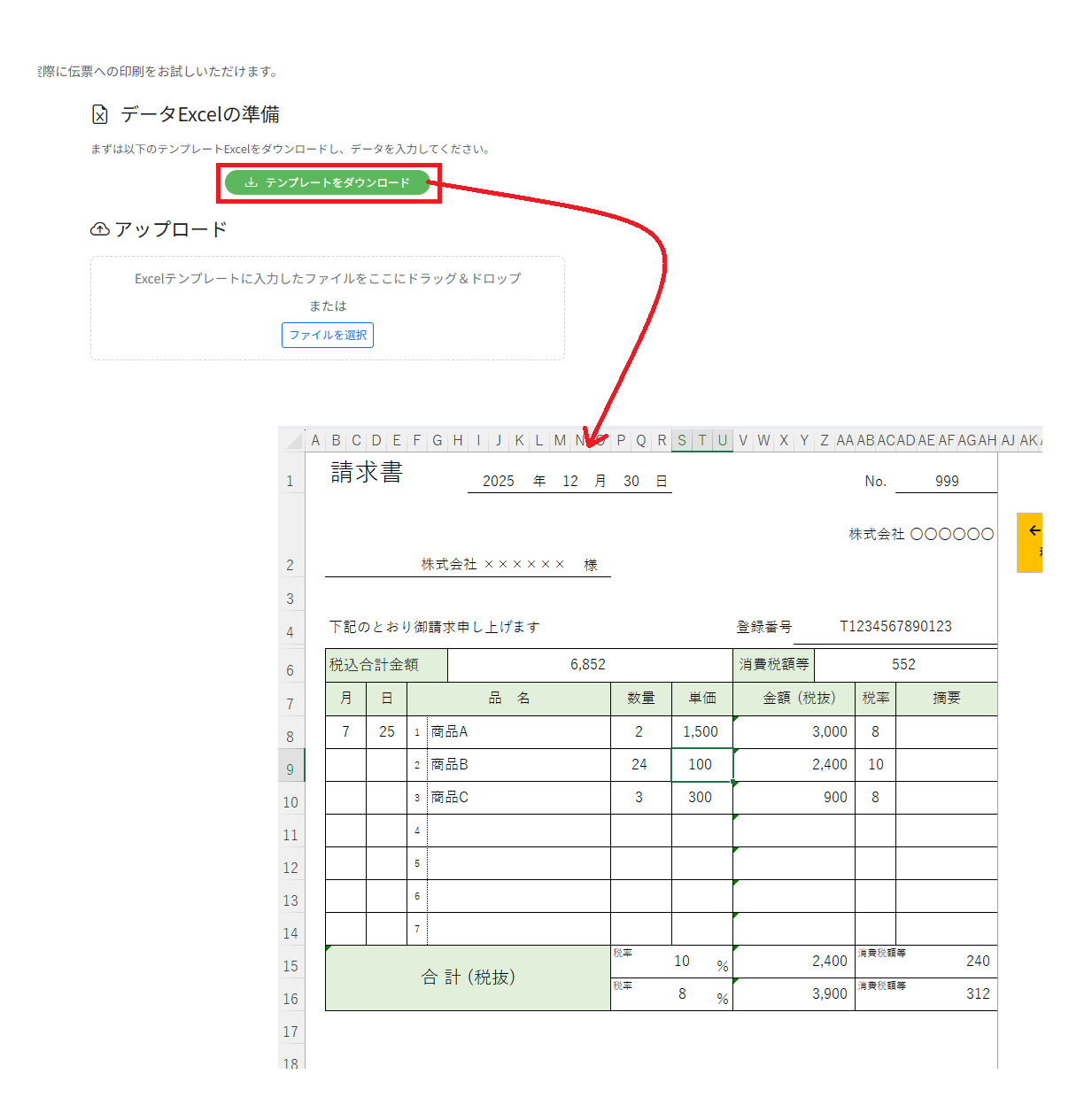
Task: Click the 消費税額等 value 552
Action: (903, 665)
